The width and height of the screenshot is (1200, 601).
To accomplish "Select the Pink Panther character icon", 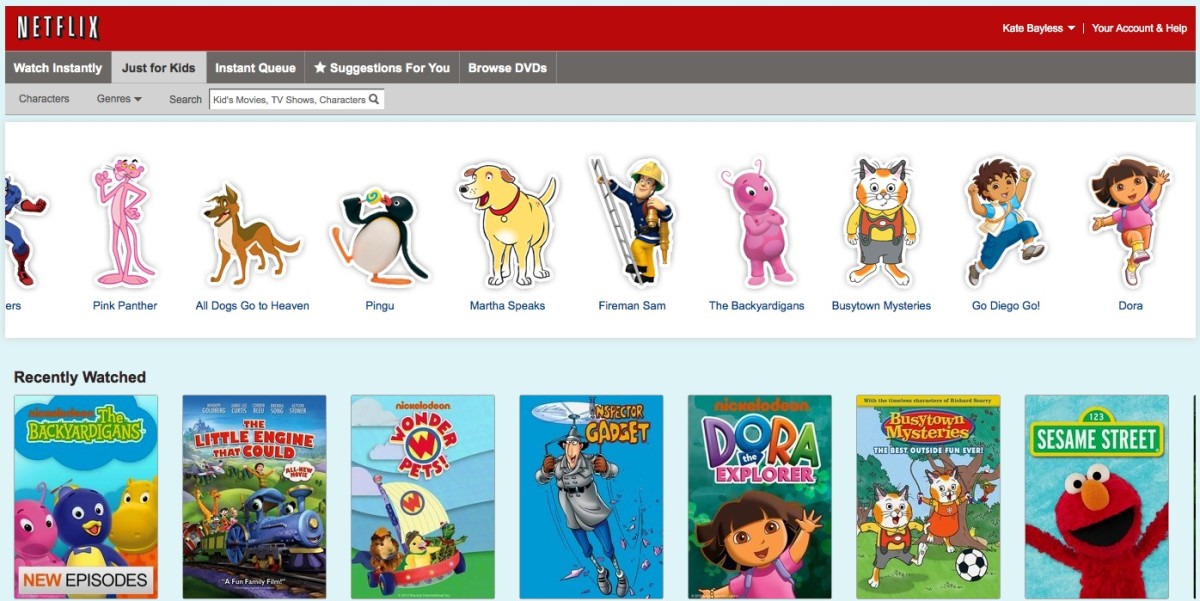I will (x=124, y=221).
